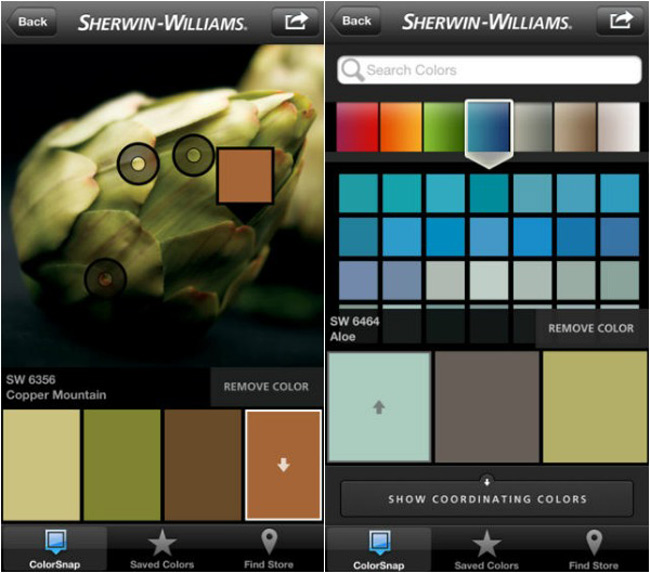Image resolution: width=650 pixels, height=573 pixels.
Task: Open Find Store pin on right screen
Action: coord(594,543)
